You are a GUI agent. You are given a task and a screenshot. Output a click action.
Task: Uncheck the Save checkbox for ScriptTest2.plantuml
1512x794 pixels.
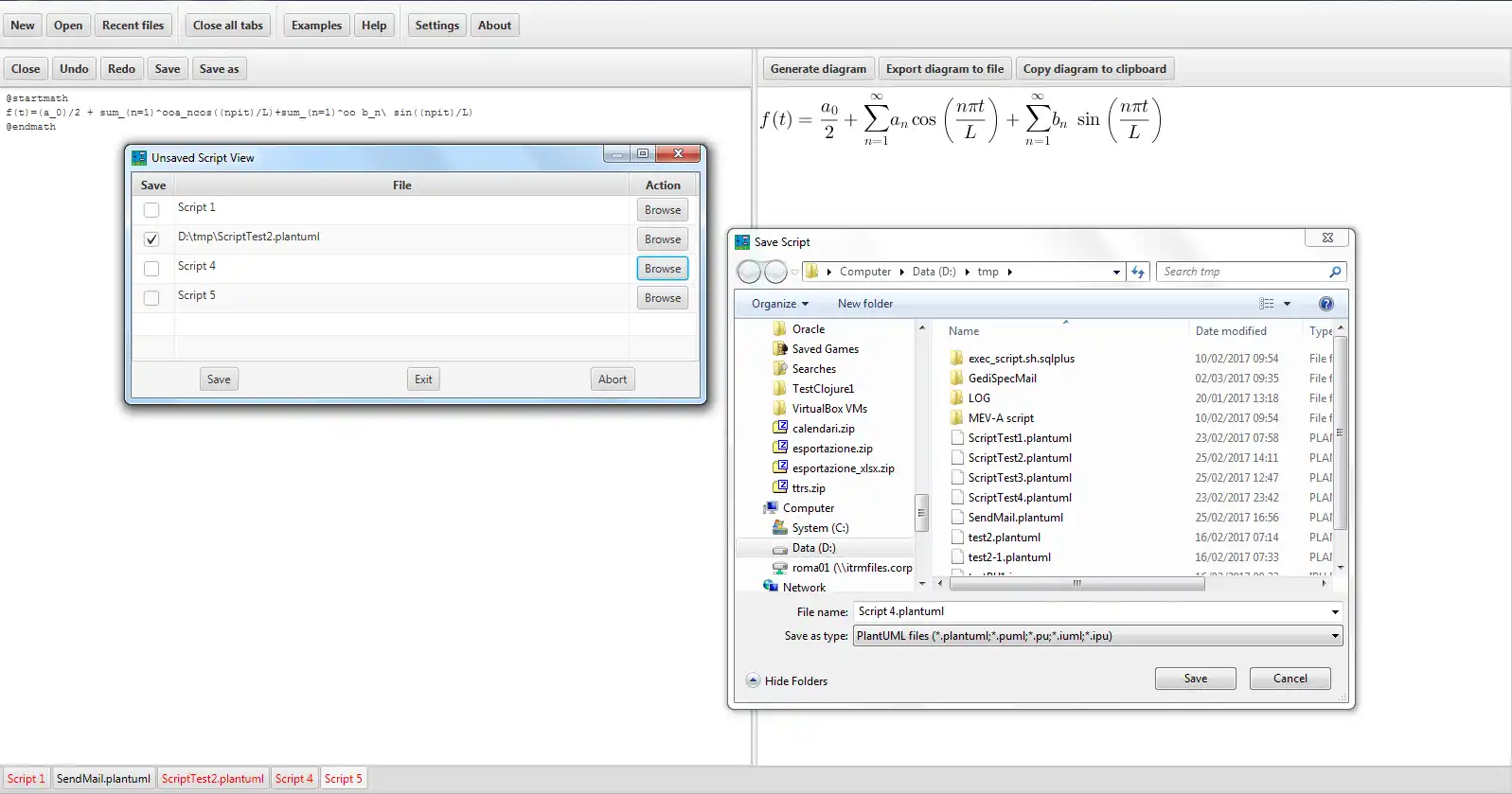151,239
